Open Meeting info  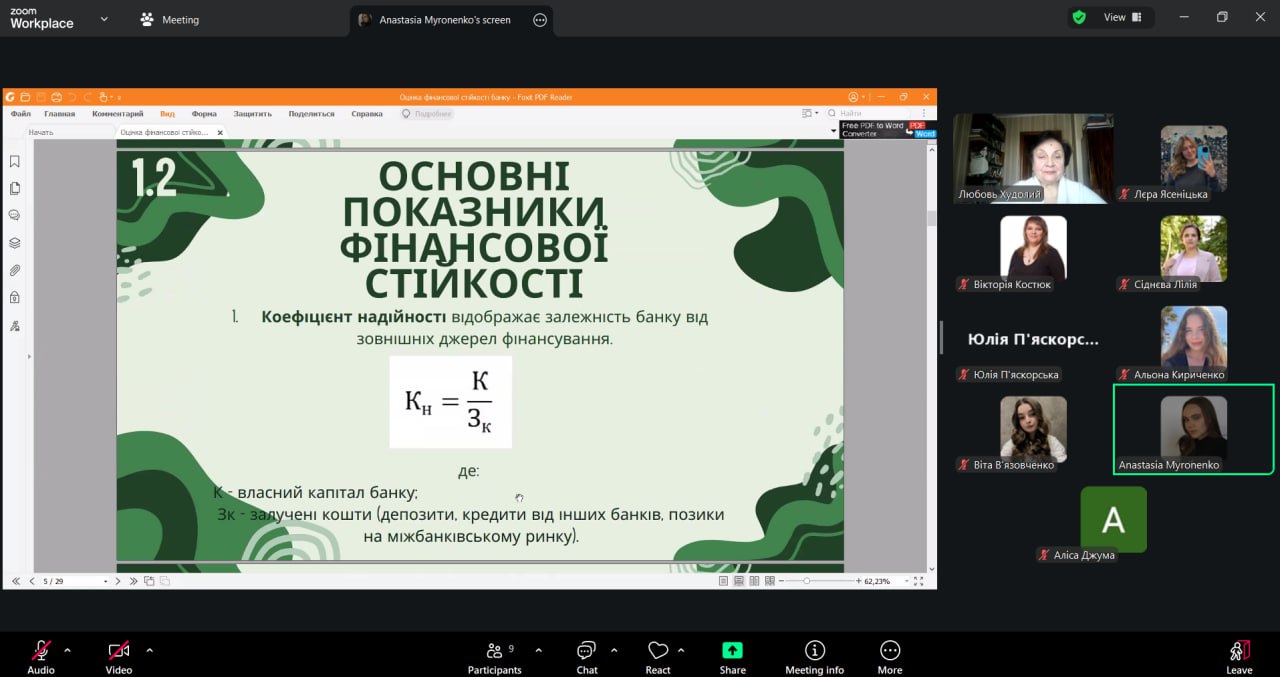click(814, 656)
